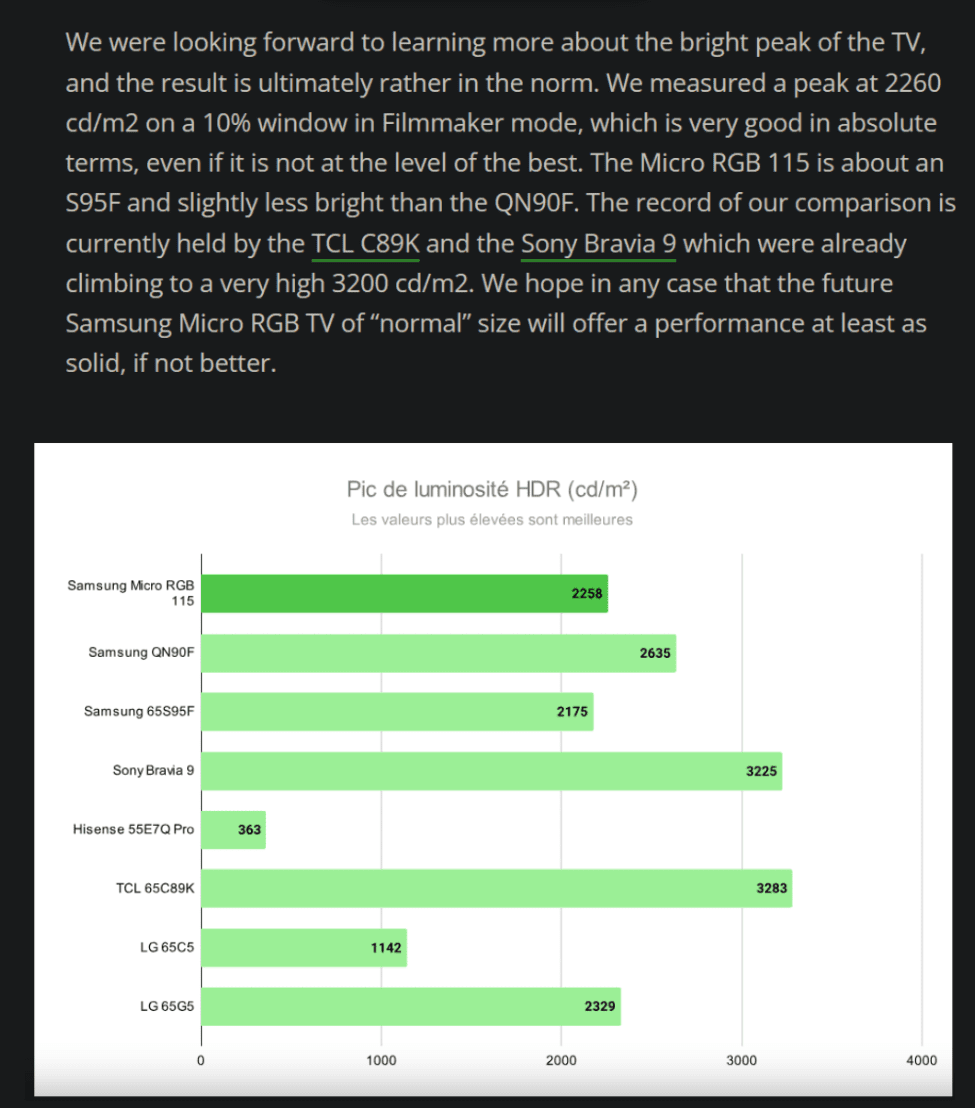Click the 3283 value label
This screenshot has height=1108, width=975.
tap(773, 888)
